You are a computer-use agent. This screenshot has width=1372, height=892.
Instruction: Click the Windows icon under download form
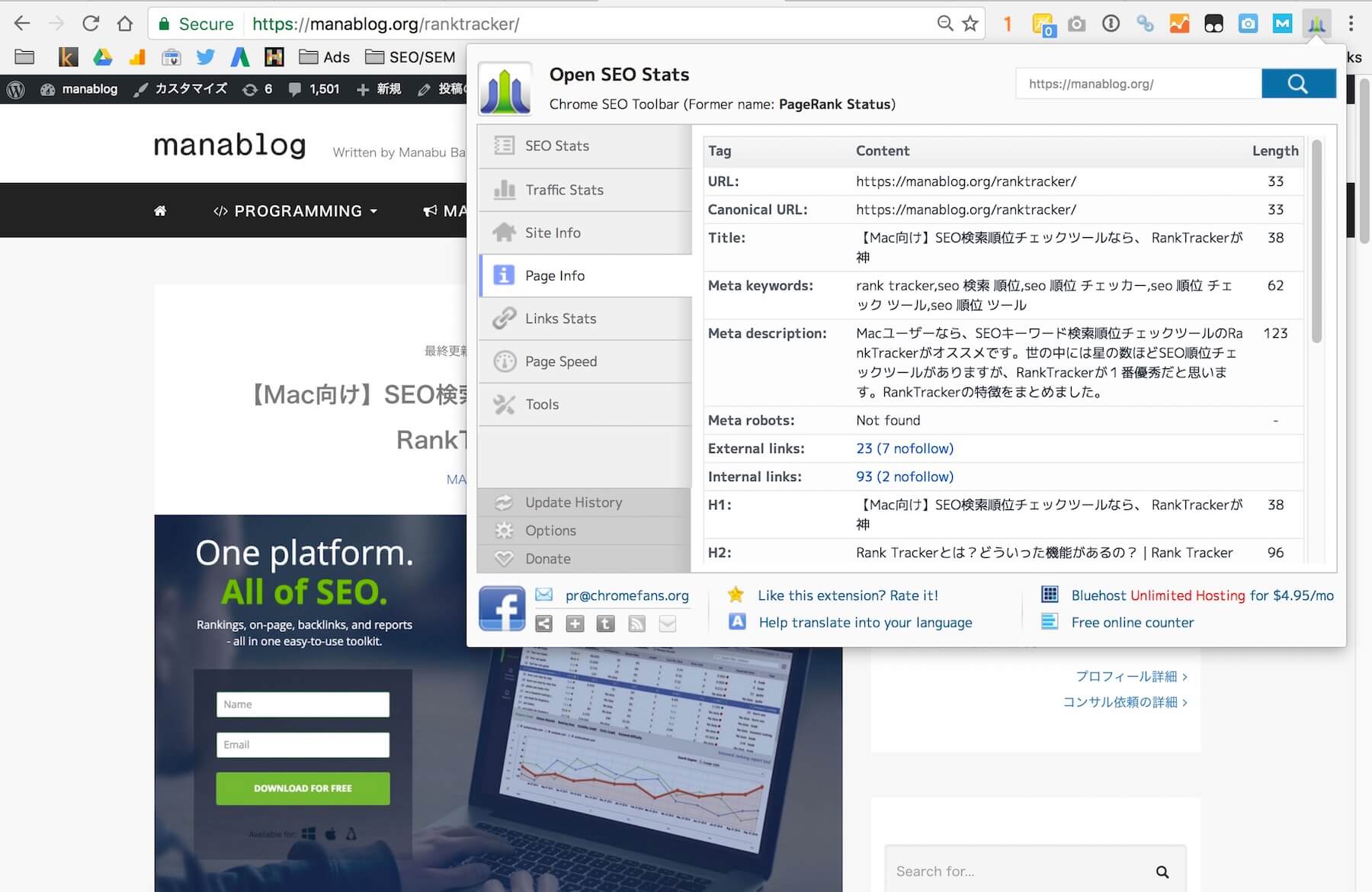click(x=309, y=833)
